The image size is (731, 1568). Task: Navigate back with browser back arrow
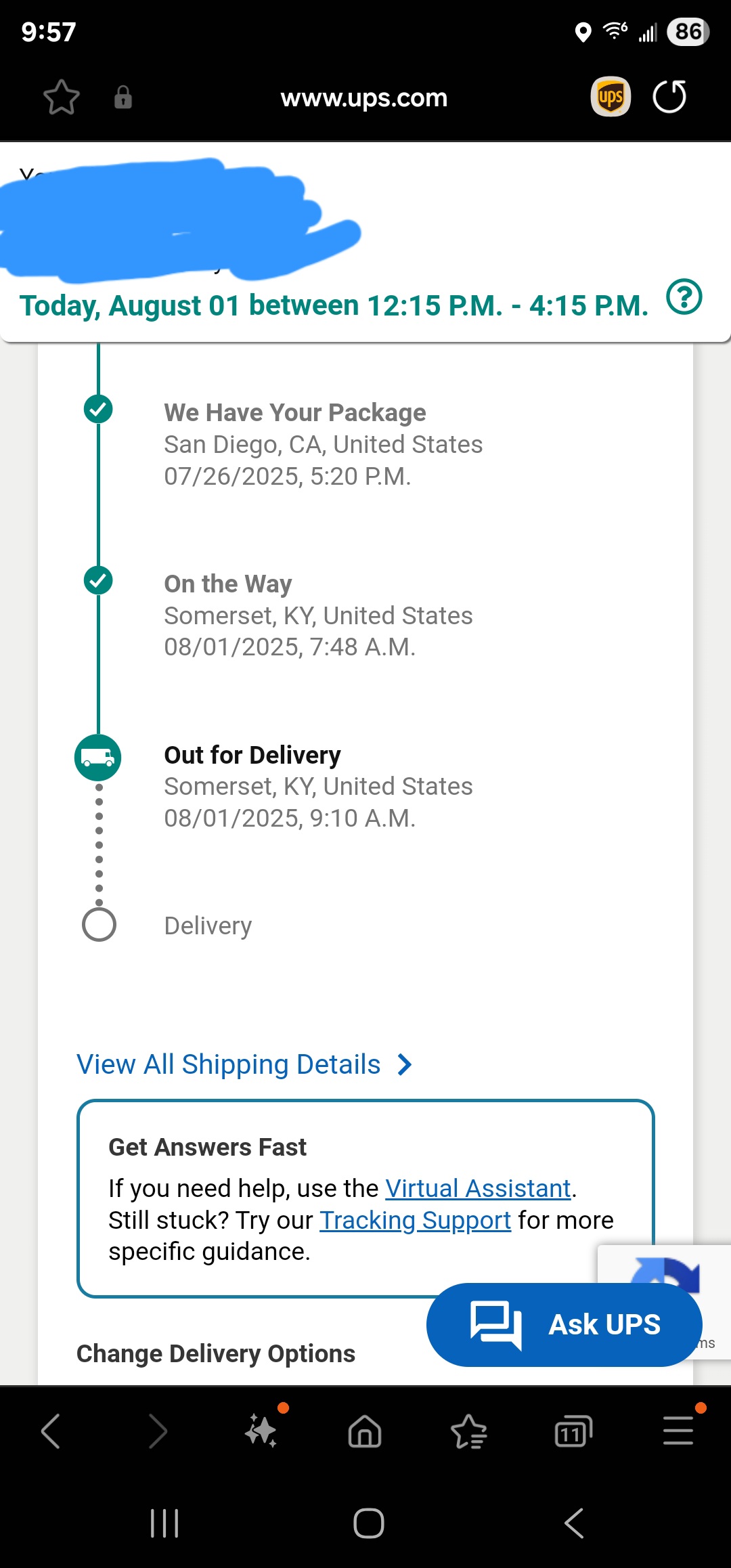tap(51, 1431)
